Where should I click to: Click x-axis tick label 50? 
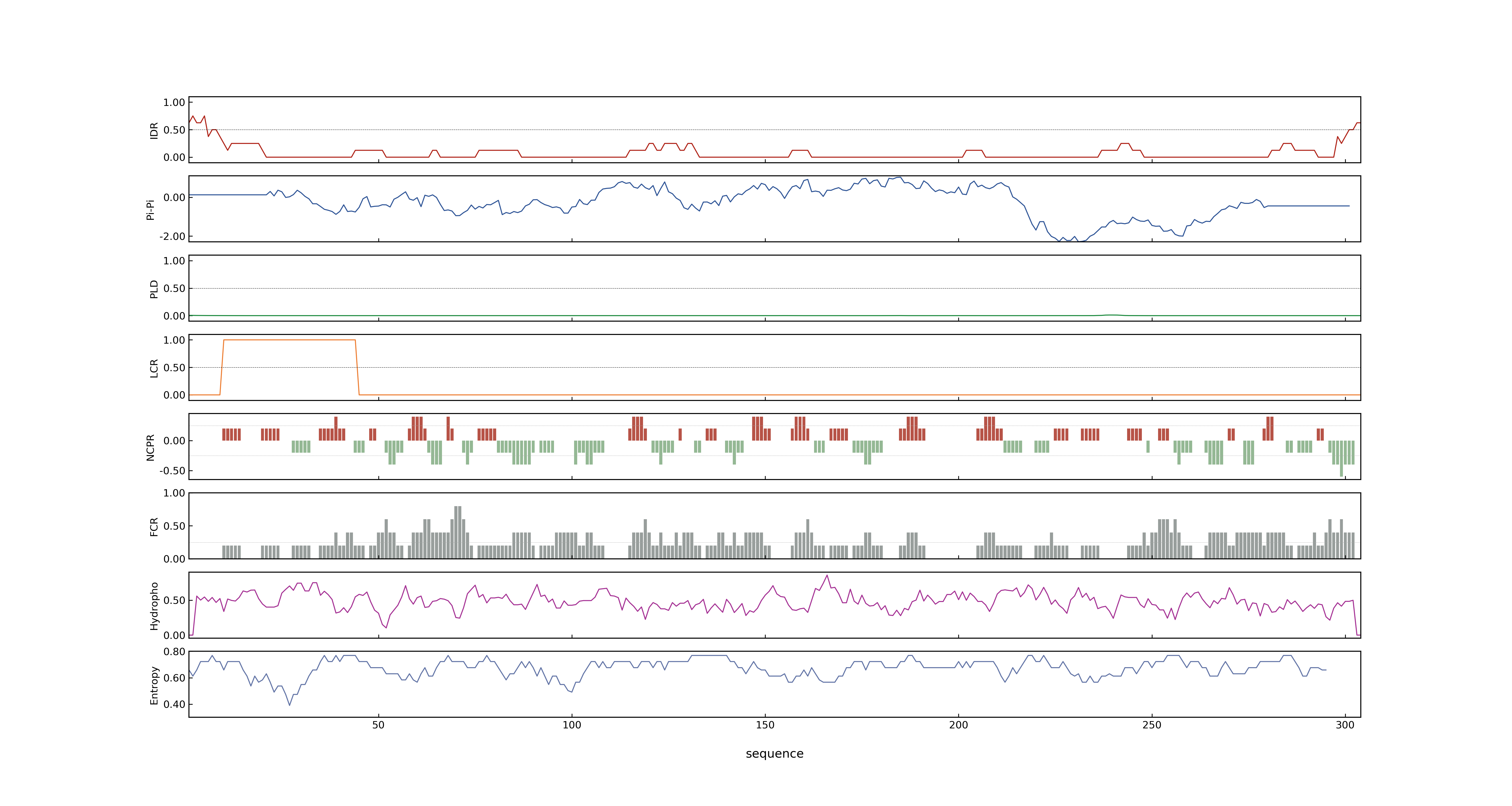click(379, 725)
